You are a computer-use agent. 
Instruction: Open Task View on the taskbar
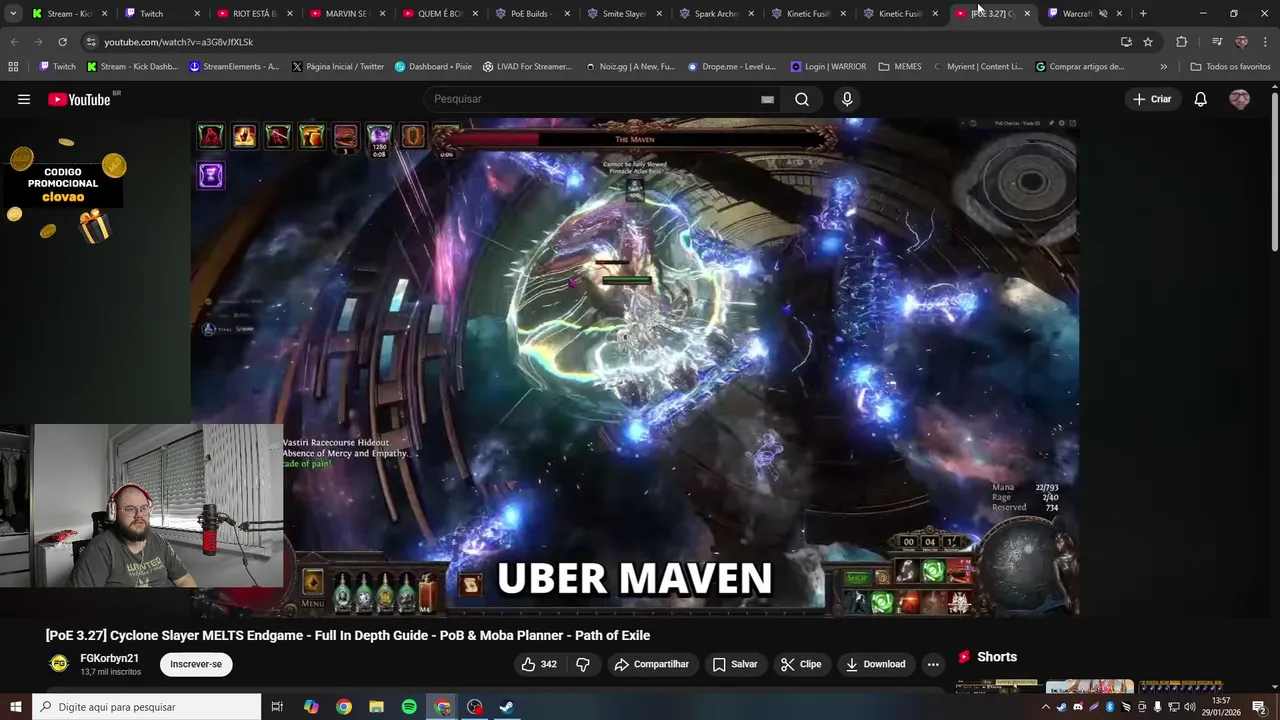[x=277, y=707]
